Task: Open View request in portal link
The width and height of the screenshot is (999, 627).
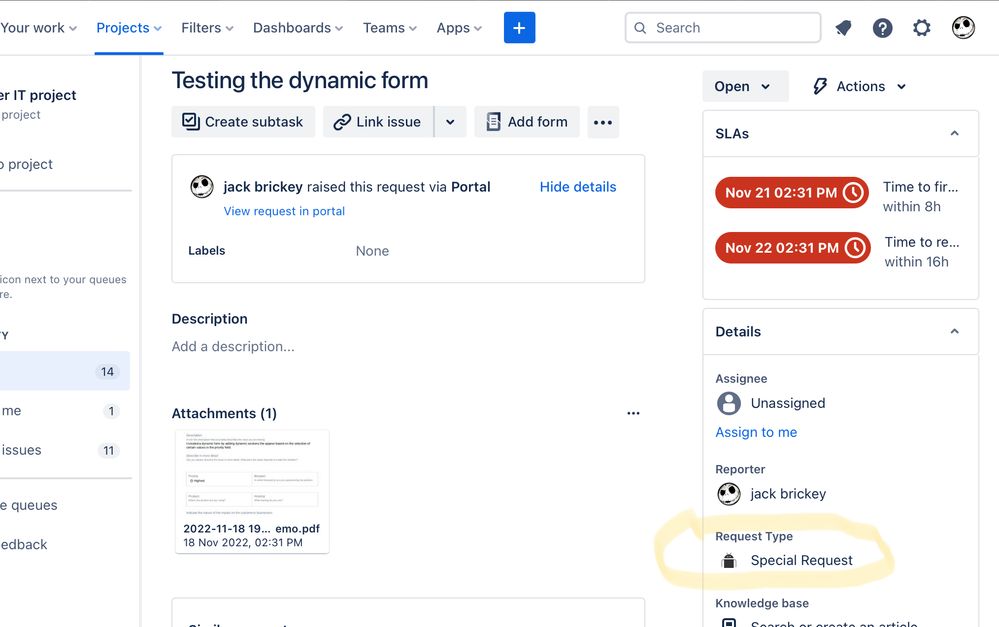Action: (x=284, y=211)
